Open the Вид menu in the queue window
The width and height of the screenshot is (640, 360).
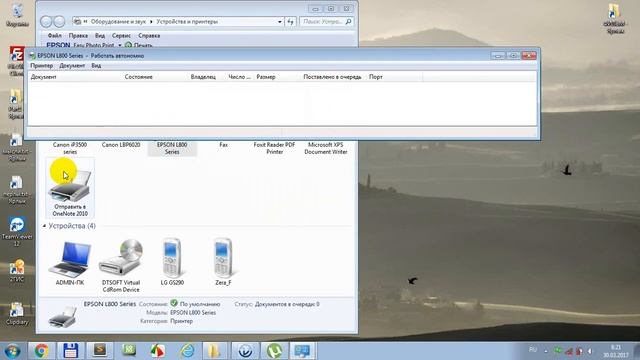point(96,66)
